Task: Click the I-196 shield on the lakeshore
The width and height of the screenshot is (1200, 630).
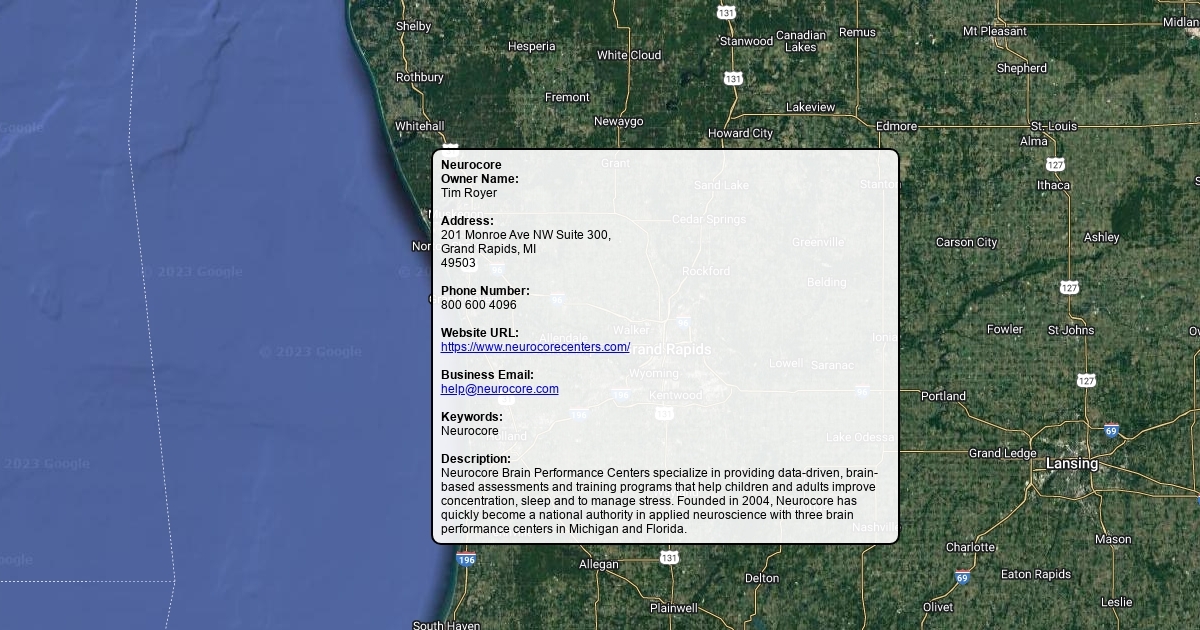Action: 466,560
